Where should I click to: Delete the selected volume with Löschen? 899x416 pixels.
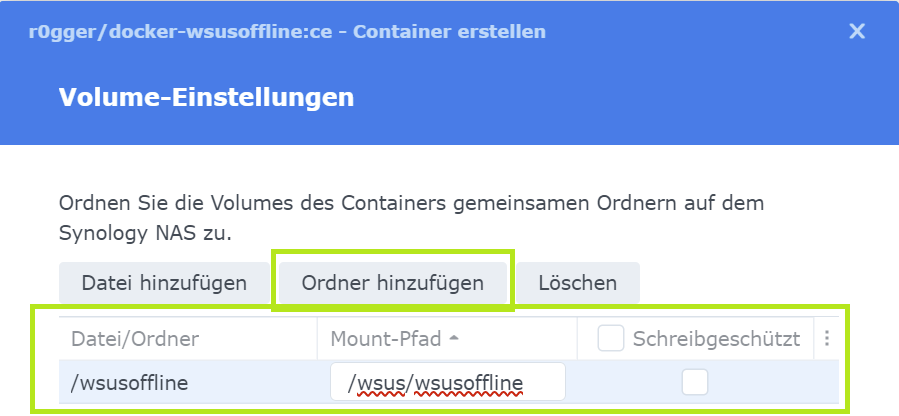577,283
